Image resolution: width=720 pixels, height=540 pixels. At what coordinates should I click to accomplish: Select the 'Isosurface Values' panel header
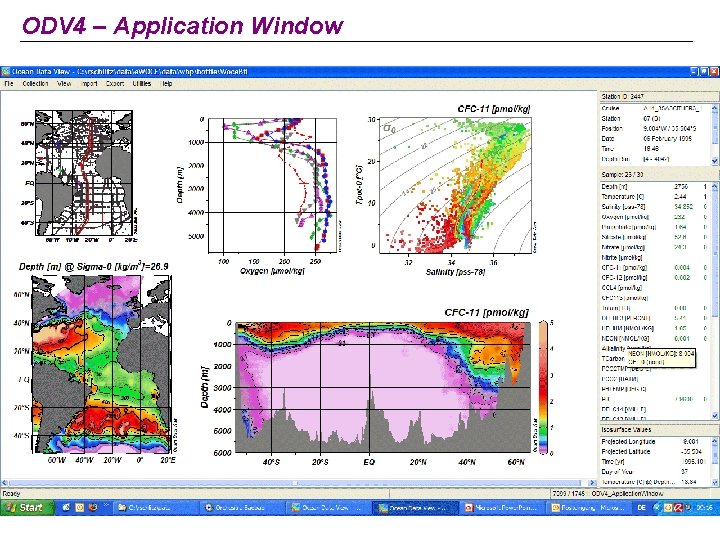(x=658, y=430)
